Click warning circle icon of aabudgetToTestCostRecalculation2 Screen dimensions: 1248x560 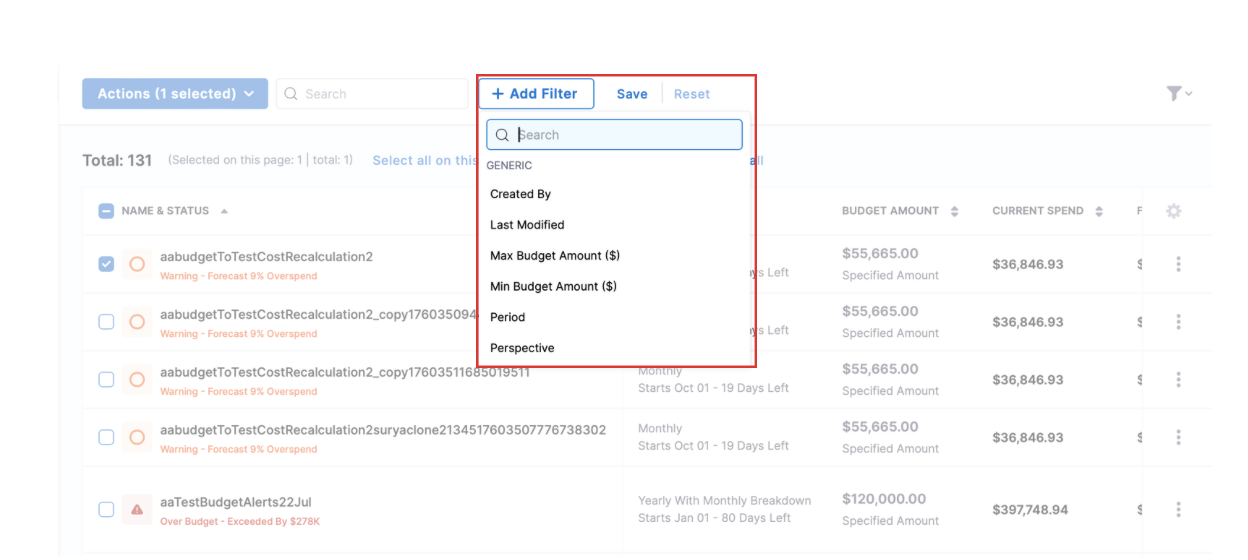pyautogui.click(x=137, y=264)
